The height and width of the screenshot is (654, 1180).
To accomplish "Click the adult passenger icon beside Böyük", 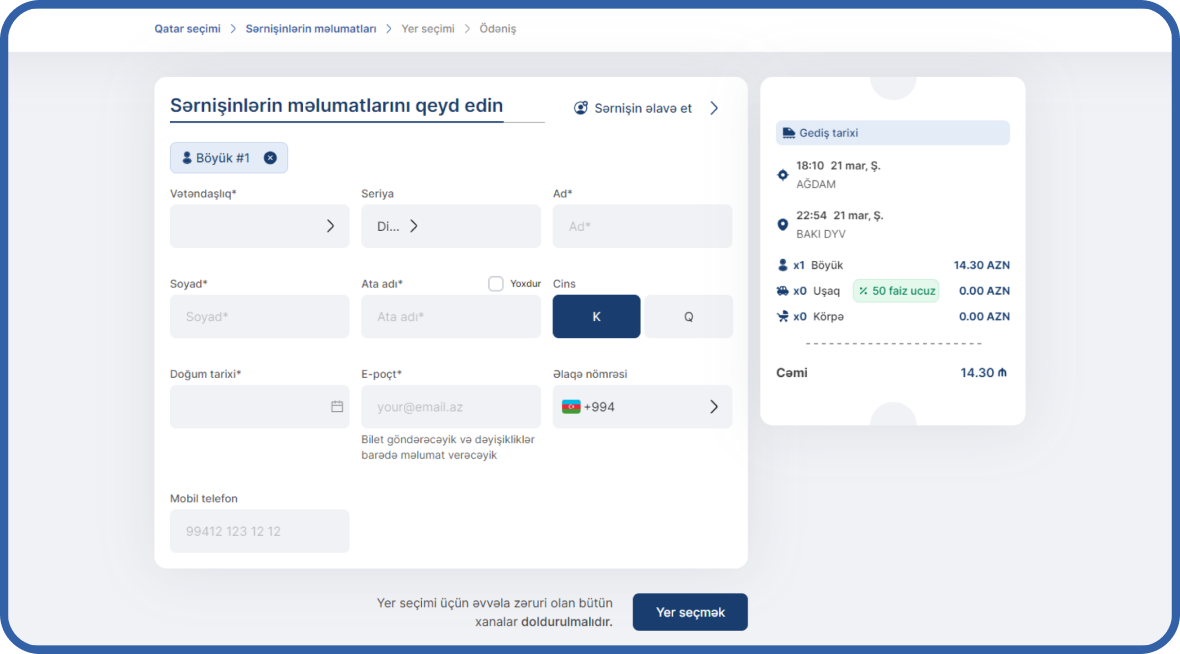I will tap(783, 266).
